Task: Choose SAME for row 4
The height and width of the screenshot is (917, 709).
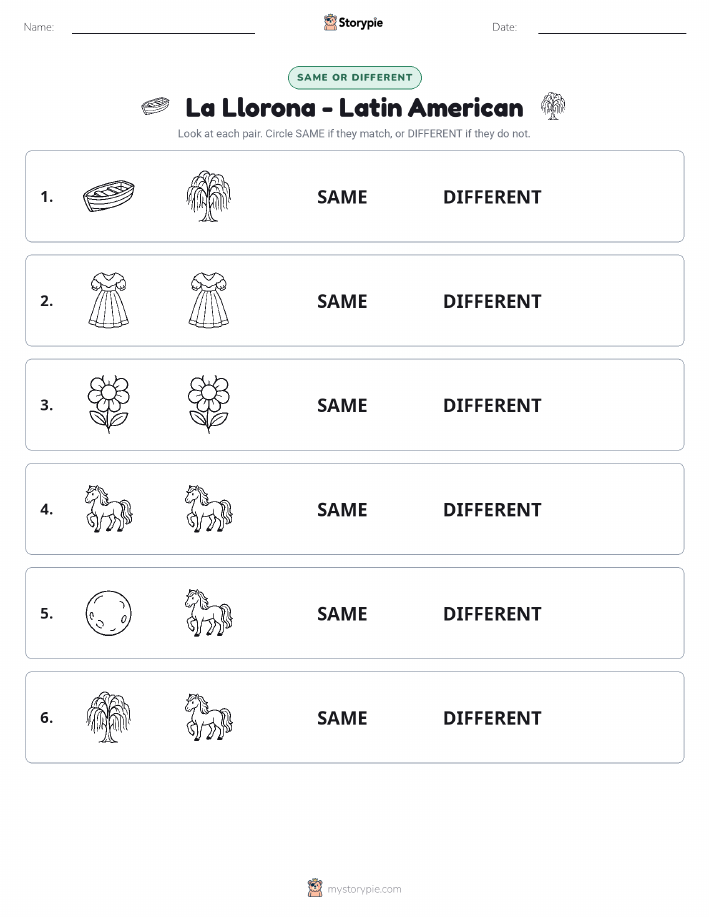Action: [342, 509]
